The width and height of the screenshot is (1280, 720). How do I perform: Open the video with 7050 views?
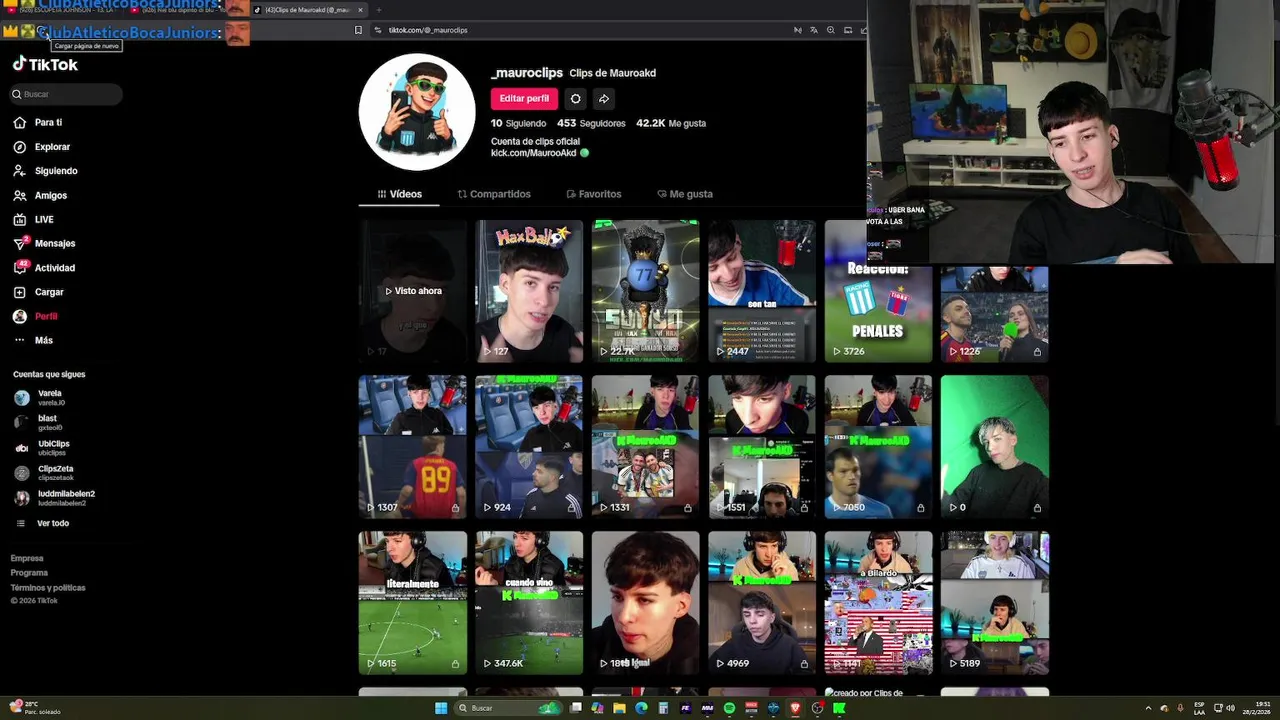pos(878,447)
